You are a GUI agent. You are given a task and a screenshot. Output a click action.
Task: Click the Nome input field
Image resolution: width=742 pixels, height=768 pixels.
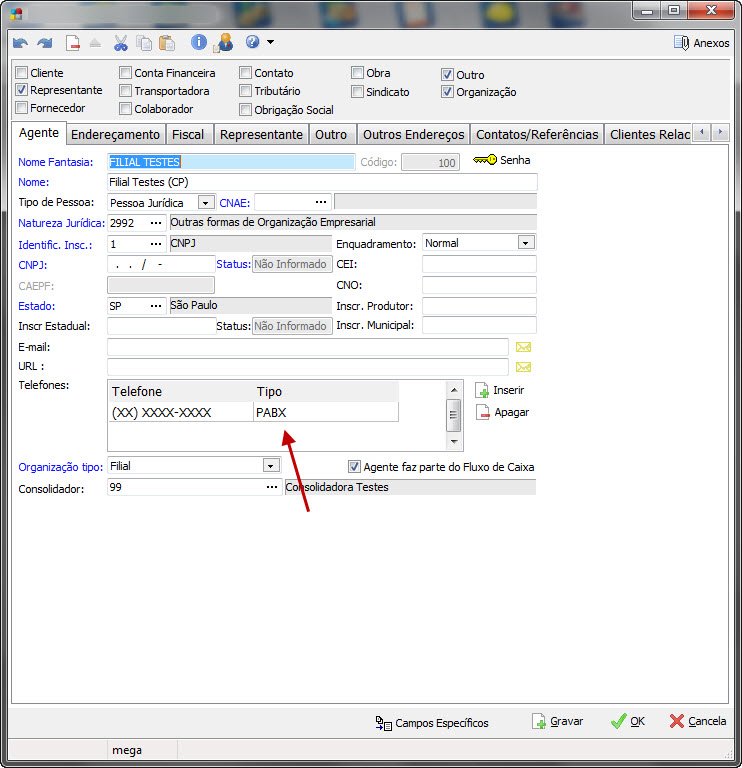coord(321,182)
